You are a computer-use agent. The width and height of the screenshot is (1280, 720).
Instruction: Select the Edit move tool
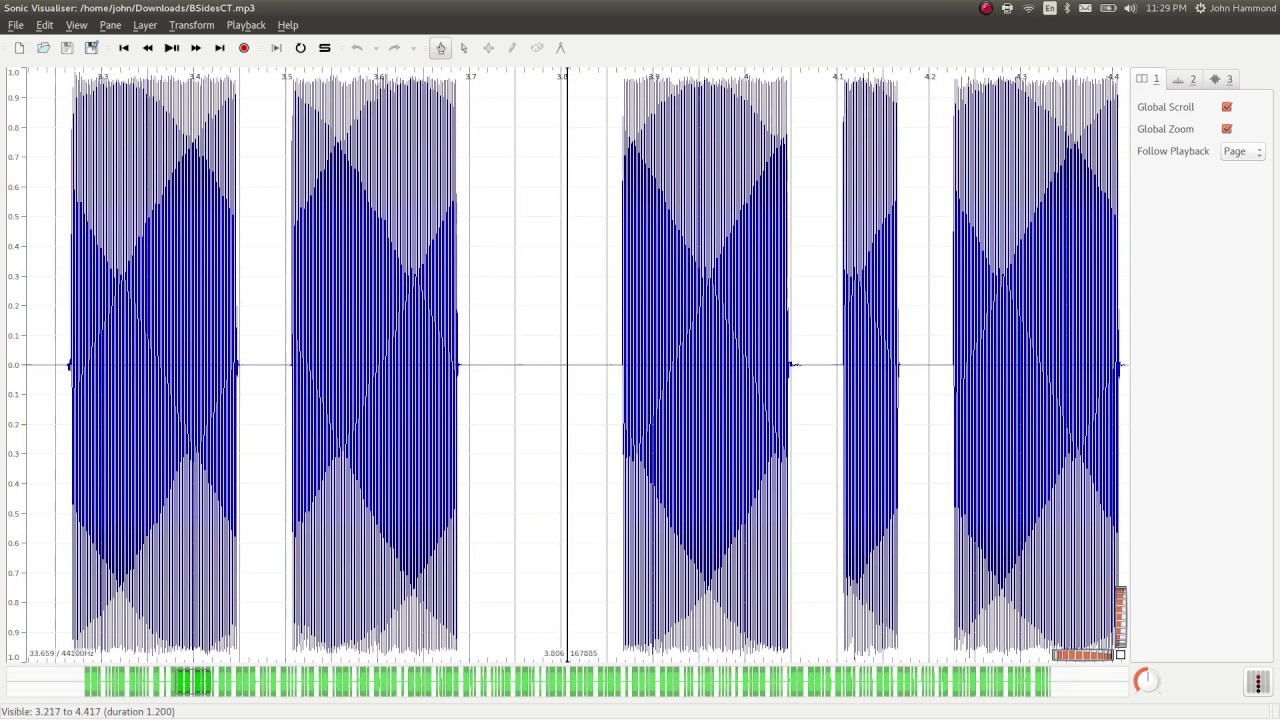pyautogui.click(x=488, y=48)
